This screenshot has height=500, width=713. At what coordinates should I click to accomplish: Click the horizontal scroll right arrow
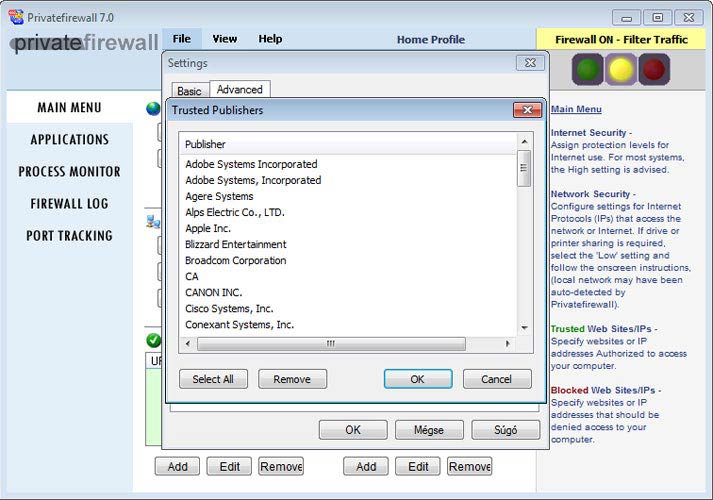pyautogui.click(x=508, y=344)
